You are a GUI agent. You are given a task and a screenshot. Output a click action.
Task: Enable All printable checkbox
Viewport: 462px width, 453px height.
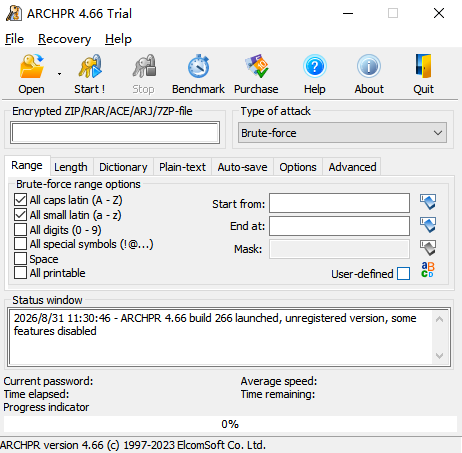[20, 273]
